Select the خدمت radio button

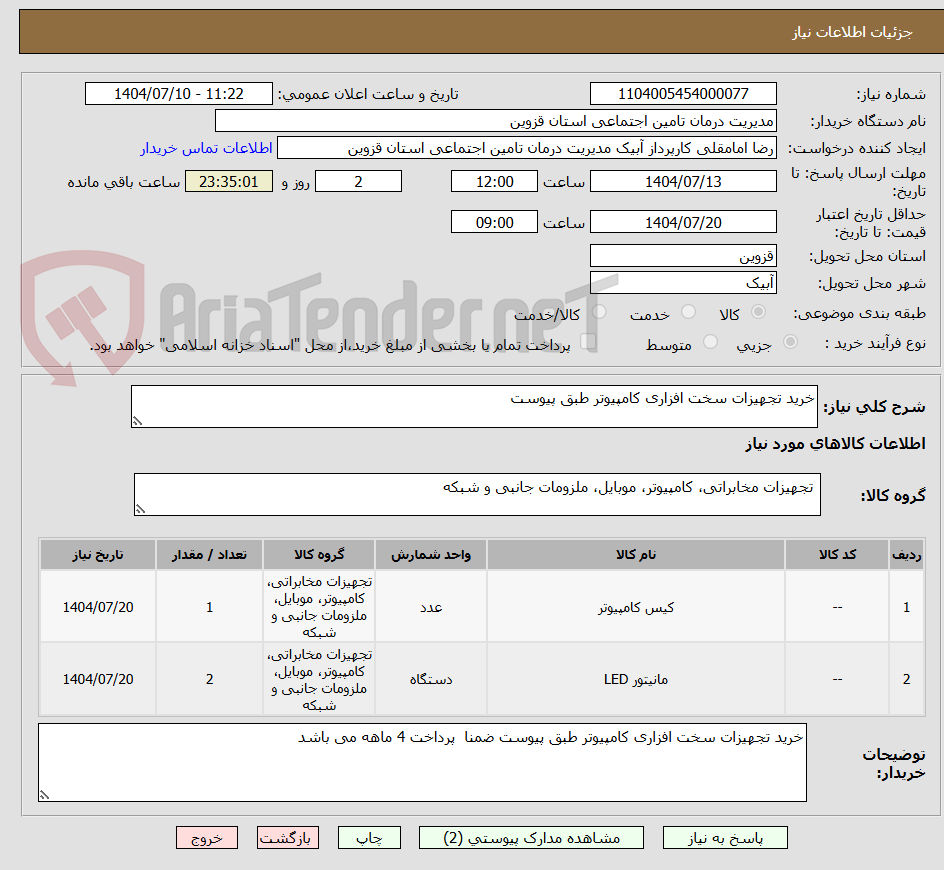tap(689, 311)
